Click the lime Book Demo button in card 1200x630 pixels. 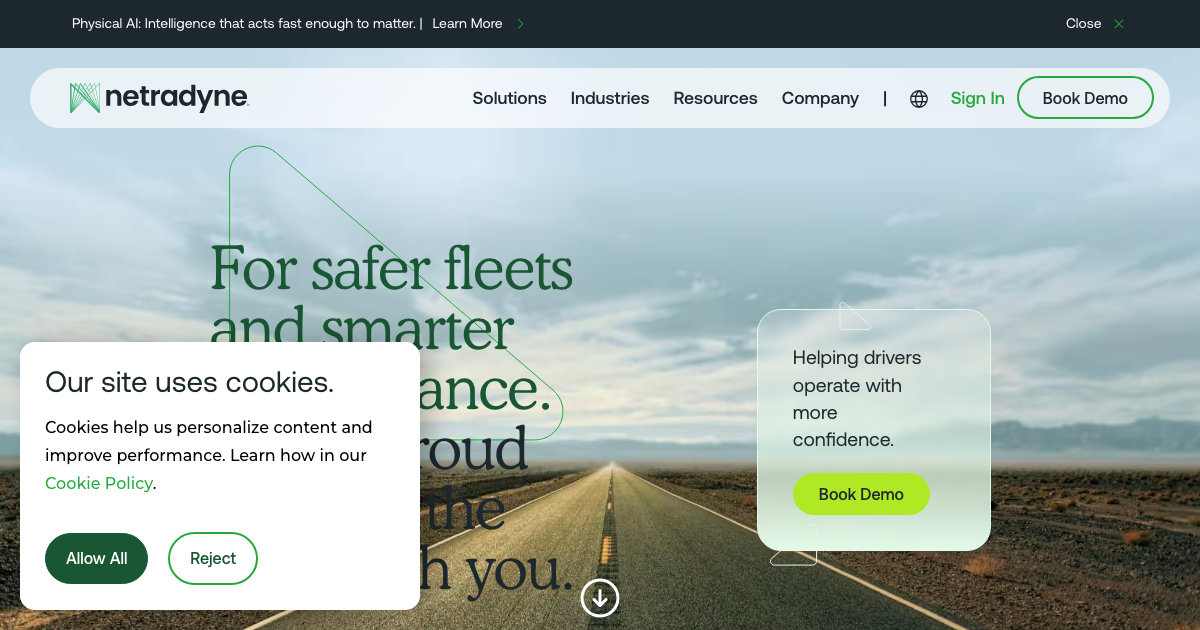tap(861, 494)
